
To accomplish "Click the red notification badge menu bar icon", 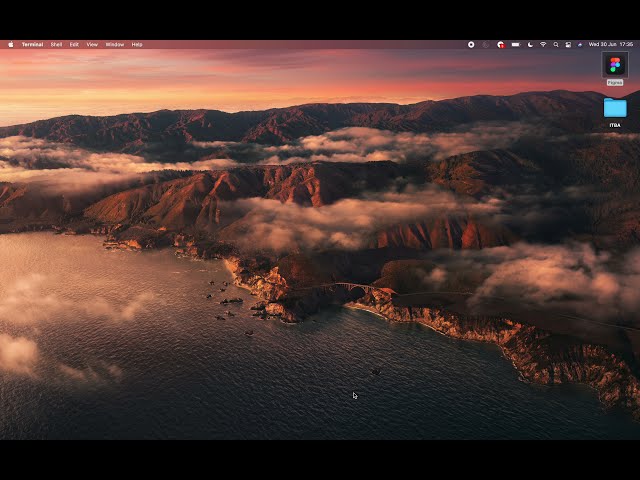I will click(501, 44).
